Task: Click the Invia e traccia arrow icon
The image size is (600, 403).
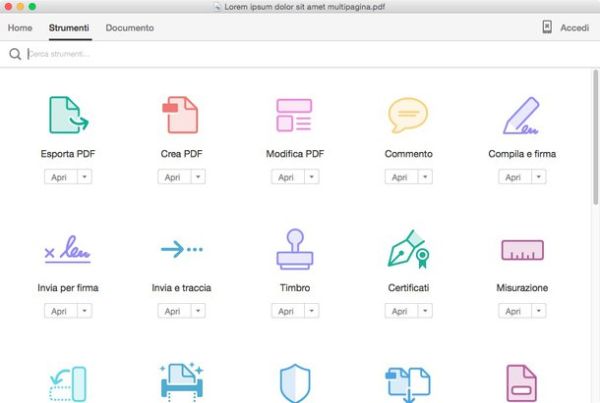Action: click(x=181, y=249)
